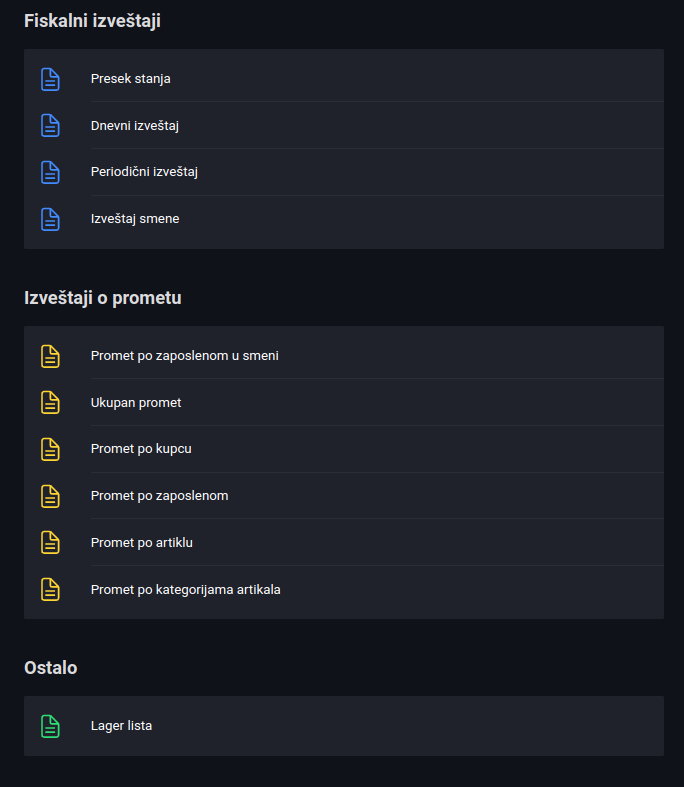Open the Presek stanja report

click(x=344, y=79)
